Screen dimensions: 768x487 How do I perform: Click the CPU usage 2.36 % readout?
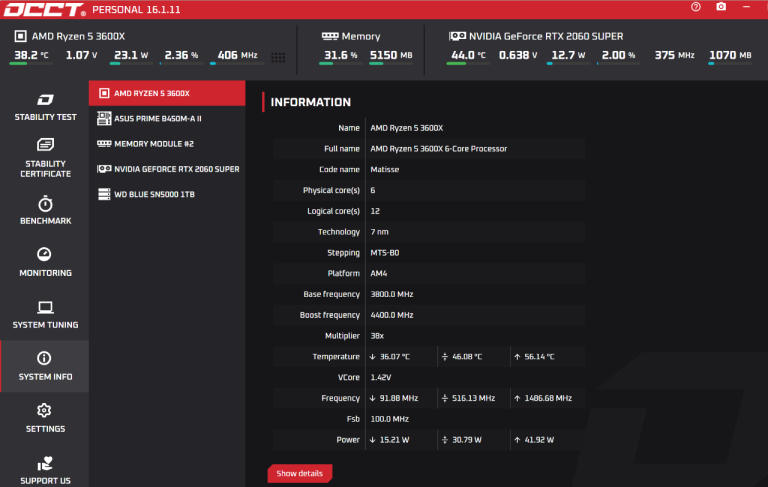click(181, 55)
